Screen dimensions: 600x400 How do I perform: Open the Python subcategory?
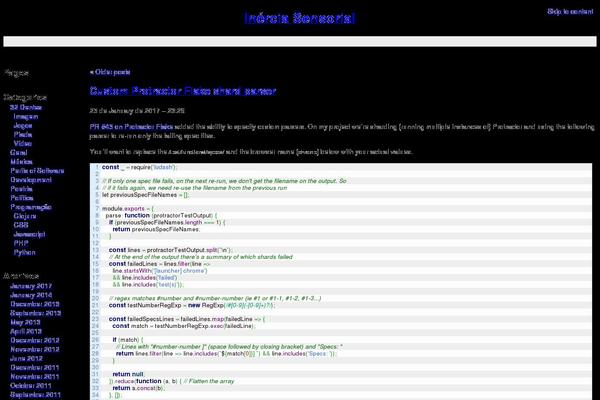click(24, 252)
